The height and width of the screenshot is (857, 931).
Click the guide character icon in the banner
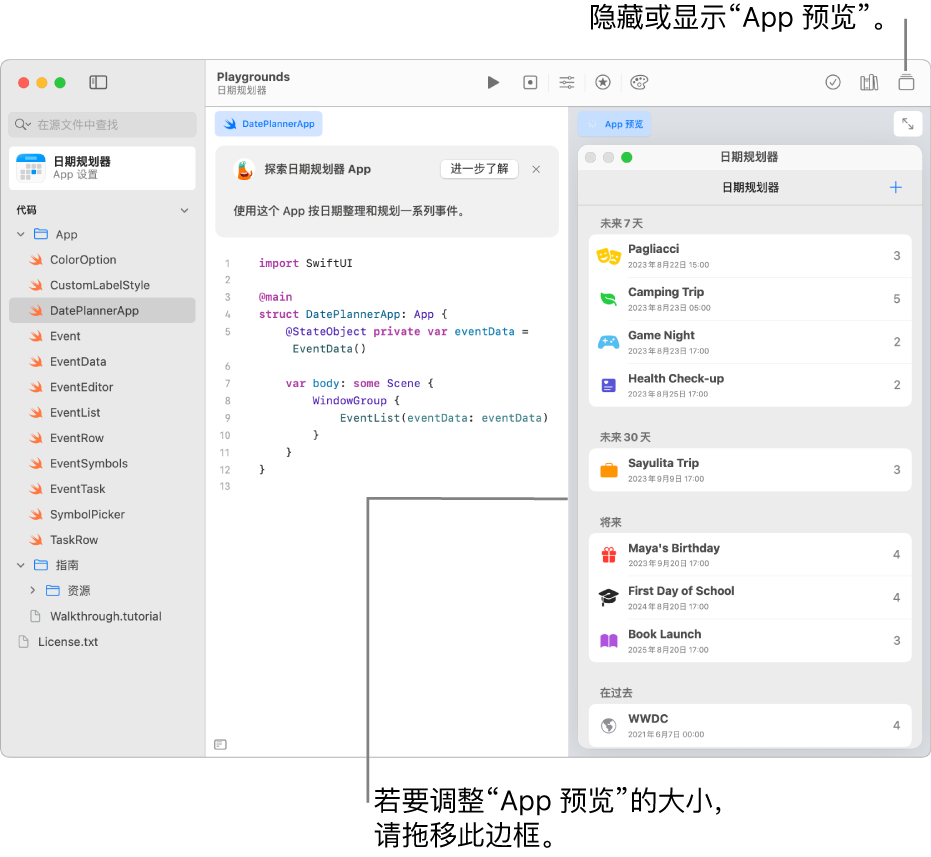(245, 170)
